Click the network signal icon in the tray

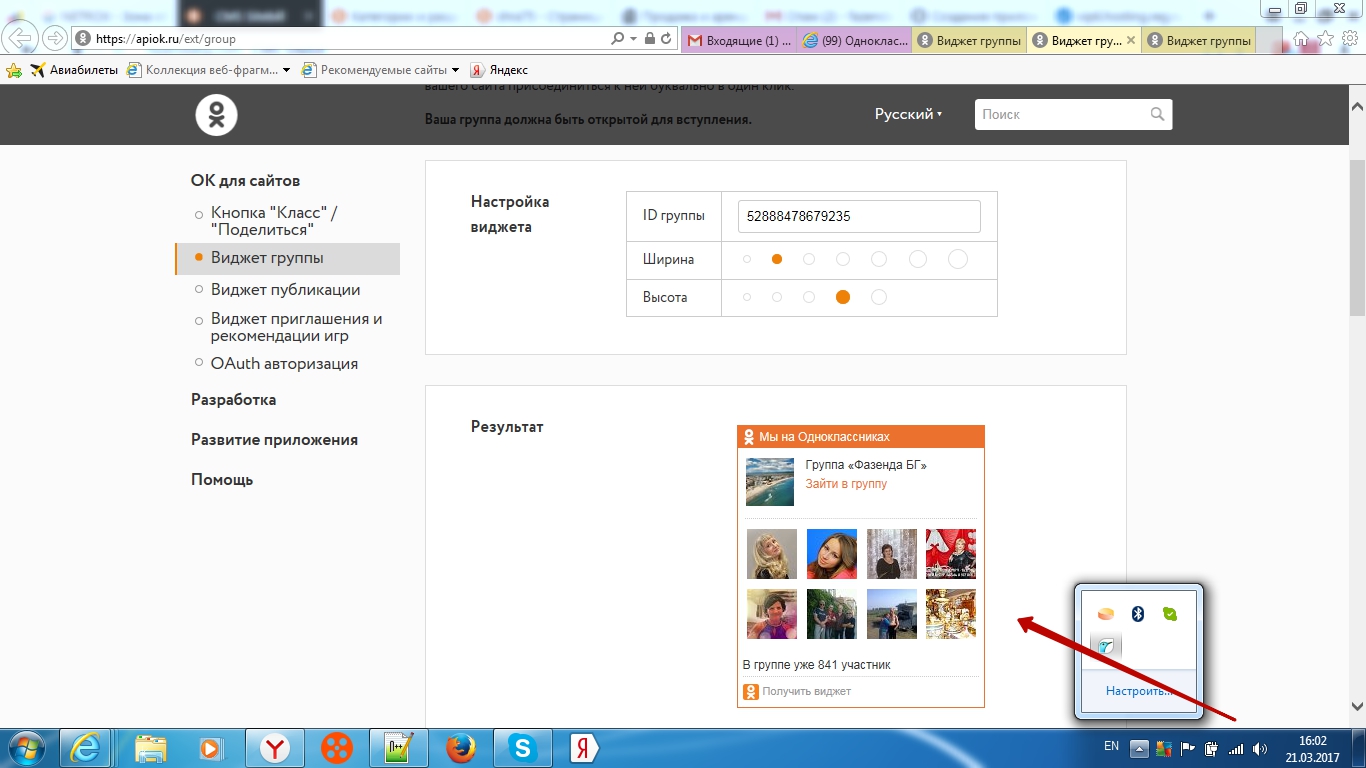1236,748
